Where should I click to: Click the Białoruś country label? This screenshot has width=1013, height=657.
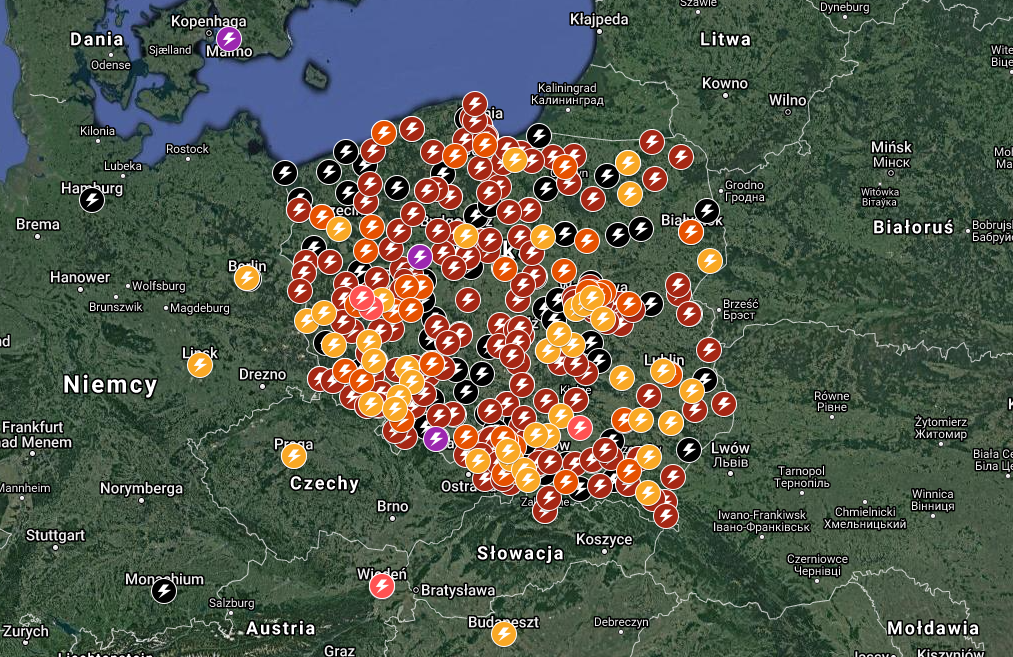(913, 227)
